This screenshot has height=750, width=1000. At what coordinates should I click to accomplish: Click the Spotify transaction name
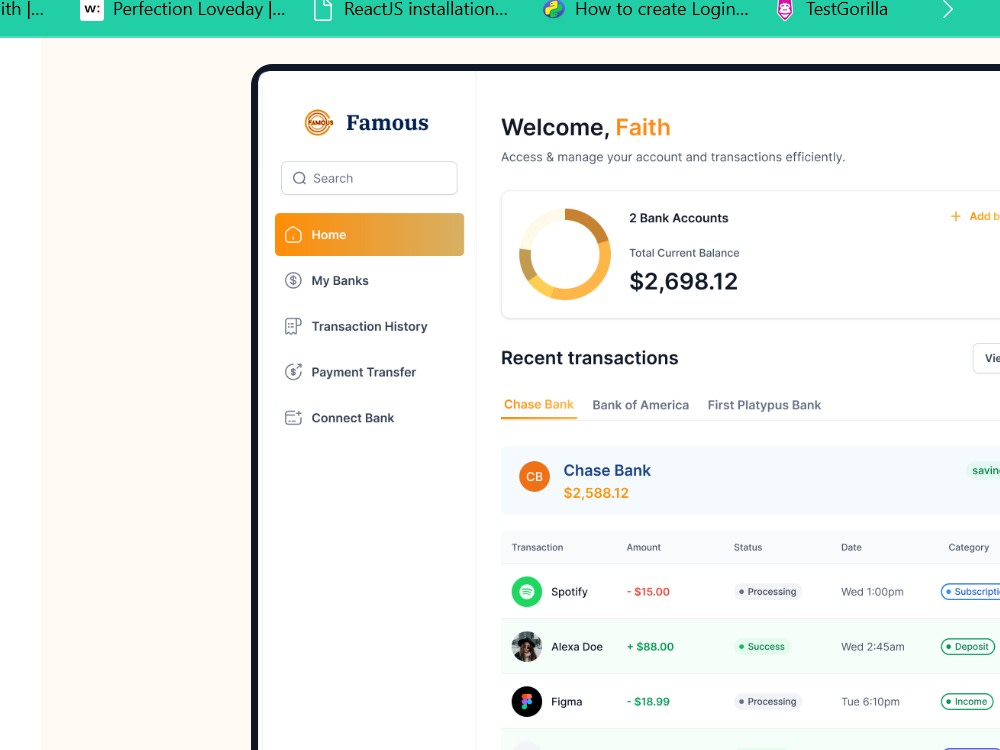569,592
